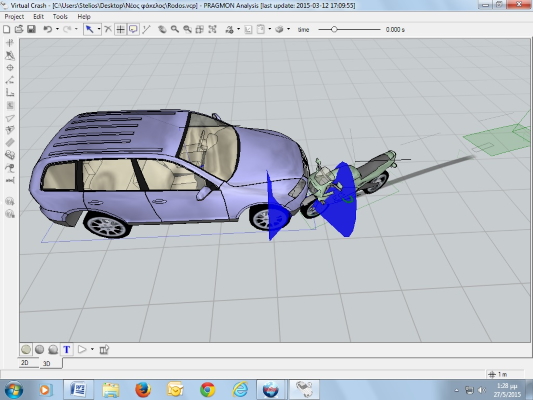Create a new project with the New icon

[6, 30]
